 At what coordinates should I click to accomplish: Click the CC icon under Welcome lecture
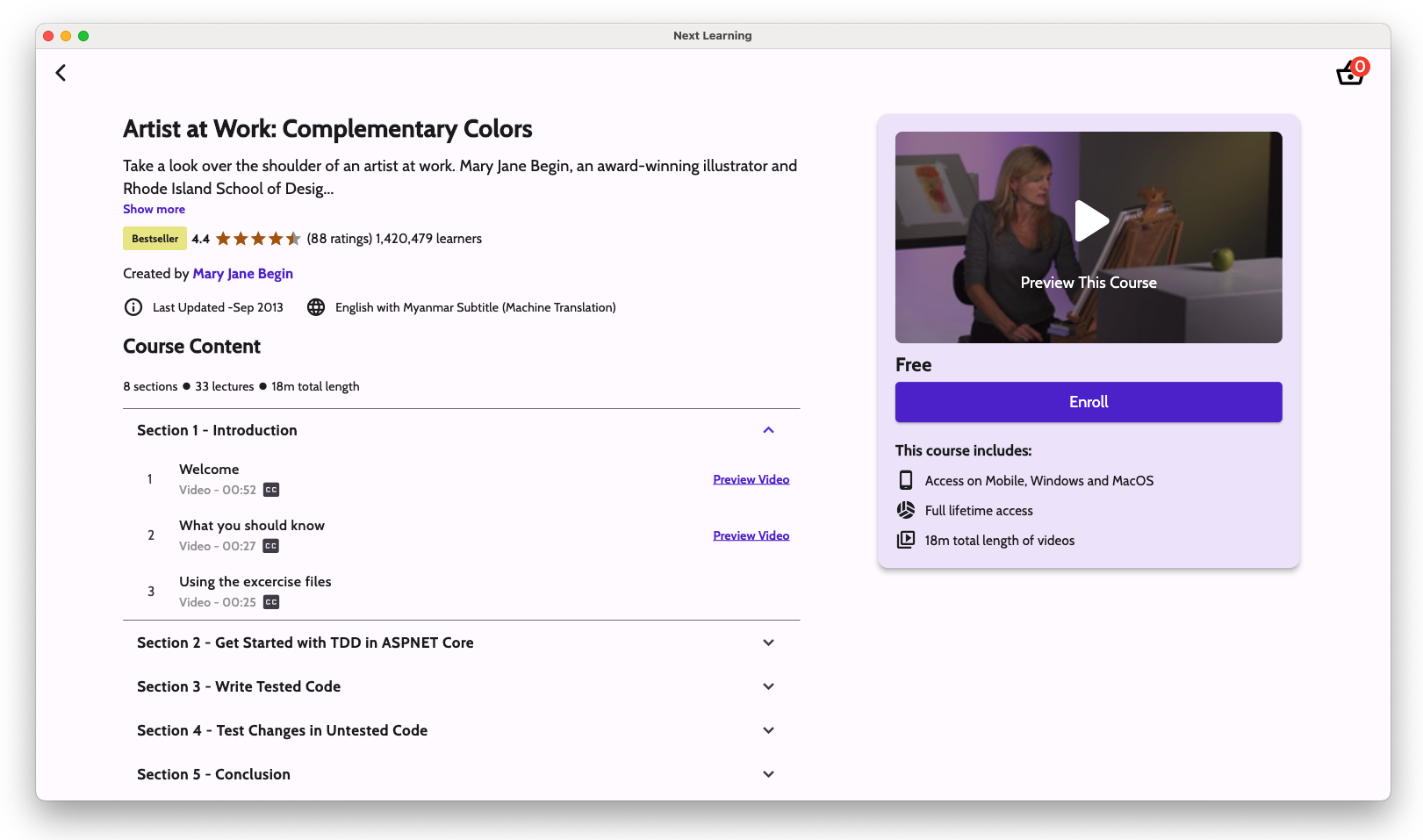point(271,490)
